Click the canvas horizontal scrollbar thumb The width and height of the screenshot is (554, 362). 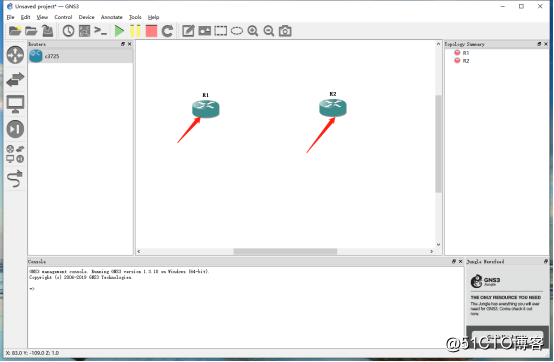coord(285,251)
